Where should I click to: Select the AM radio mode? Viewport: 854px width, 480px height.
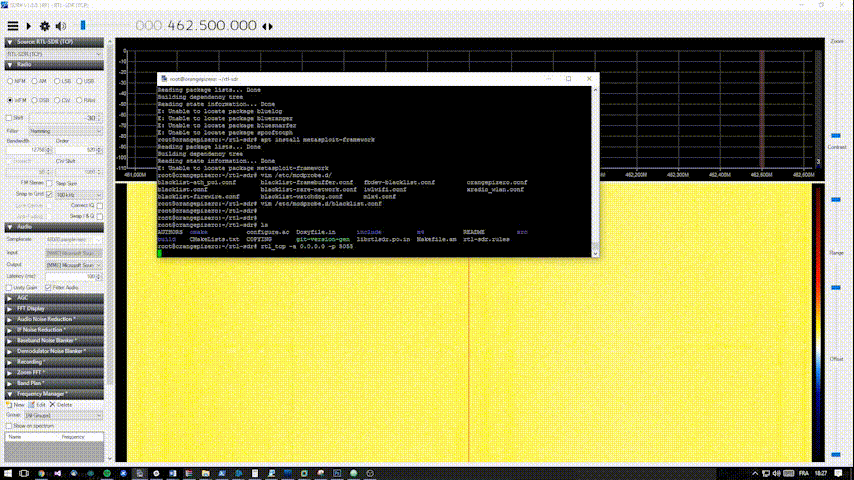click(35, 80)
